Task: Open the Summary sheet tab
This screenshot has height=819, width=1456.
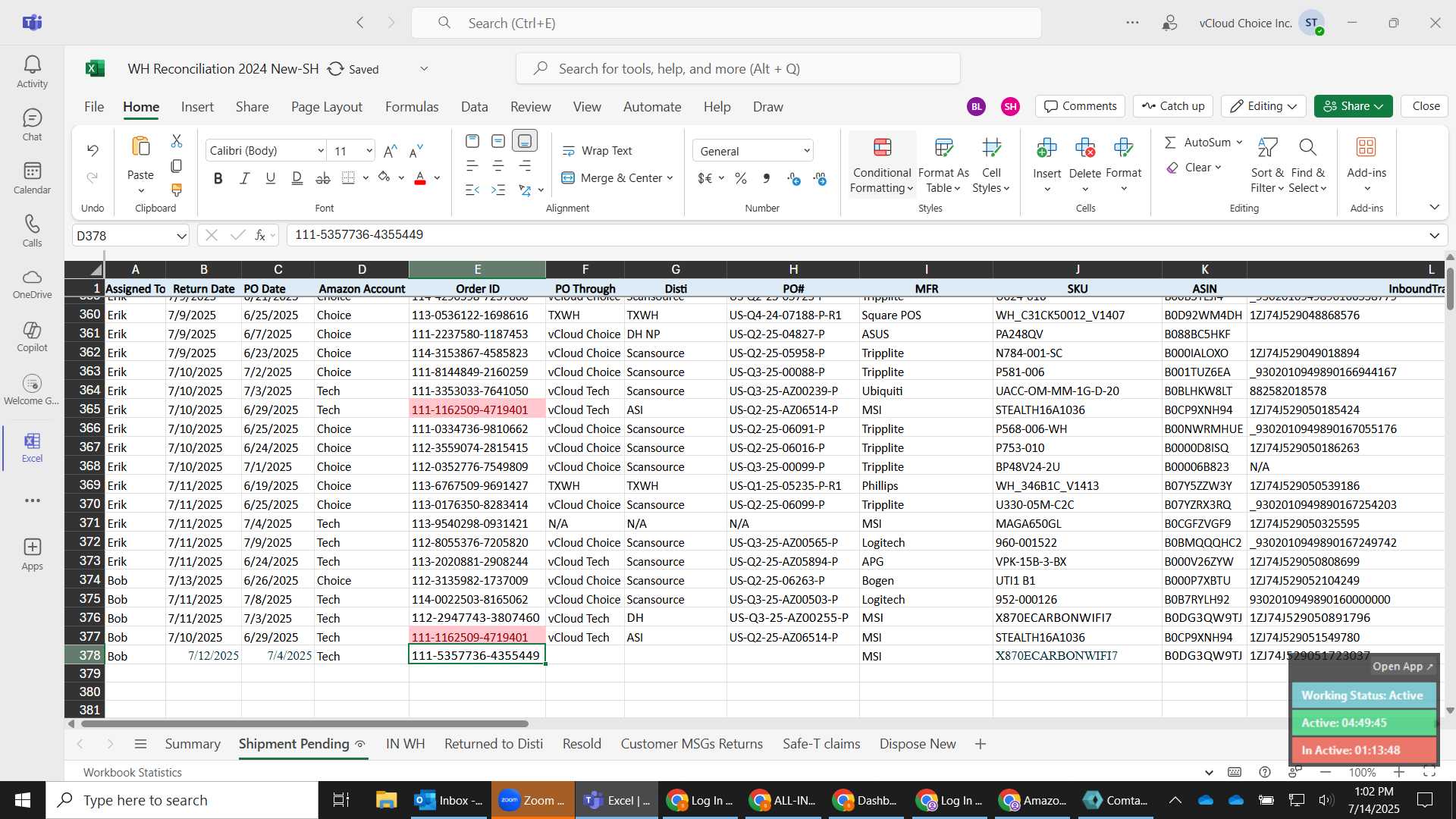Action: coord(193,744)
